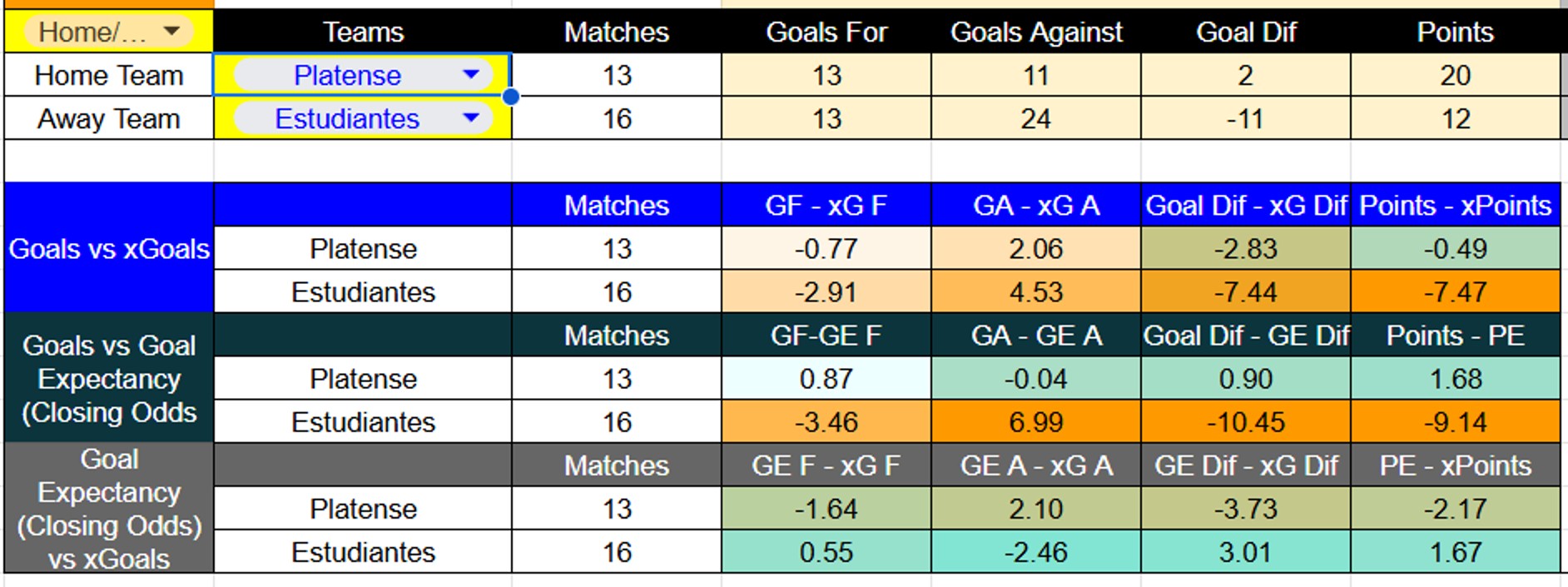Click the blue selection fill handle

[511, 97]
